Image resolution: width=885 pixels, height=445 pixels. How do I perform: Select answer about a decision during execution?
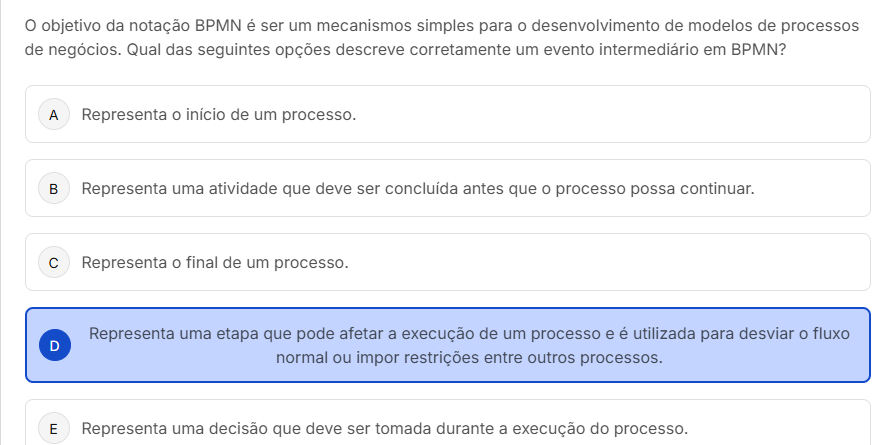384,429
